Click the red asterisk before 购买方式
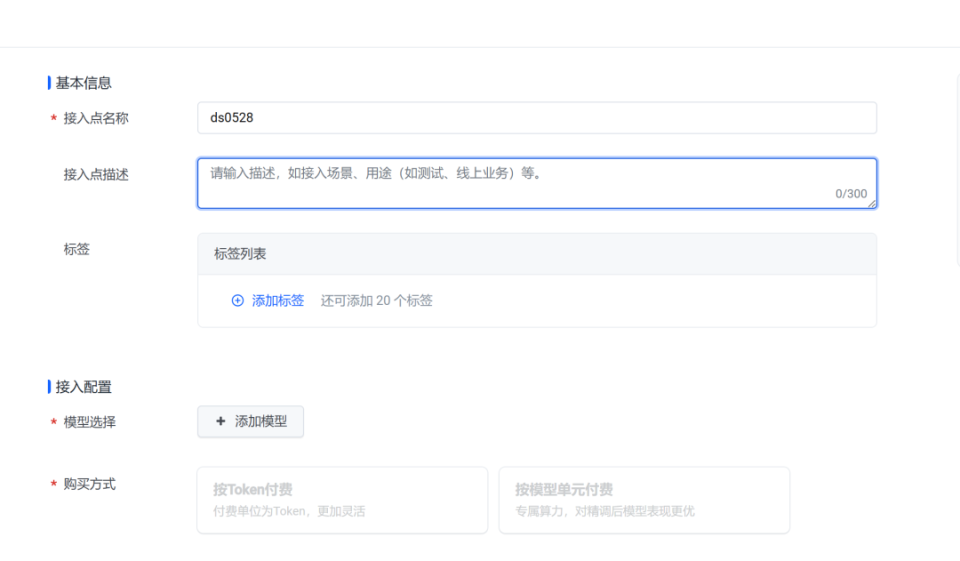Viewport: 960px width, 561px height. click(53, 485)
